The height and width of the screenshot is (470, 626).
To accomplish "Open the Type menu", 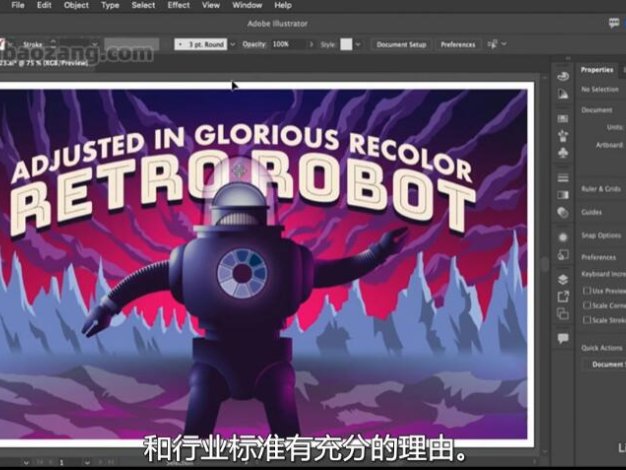I will [x=110, y=5].
